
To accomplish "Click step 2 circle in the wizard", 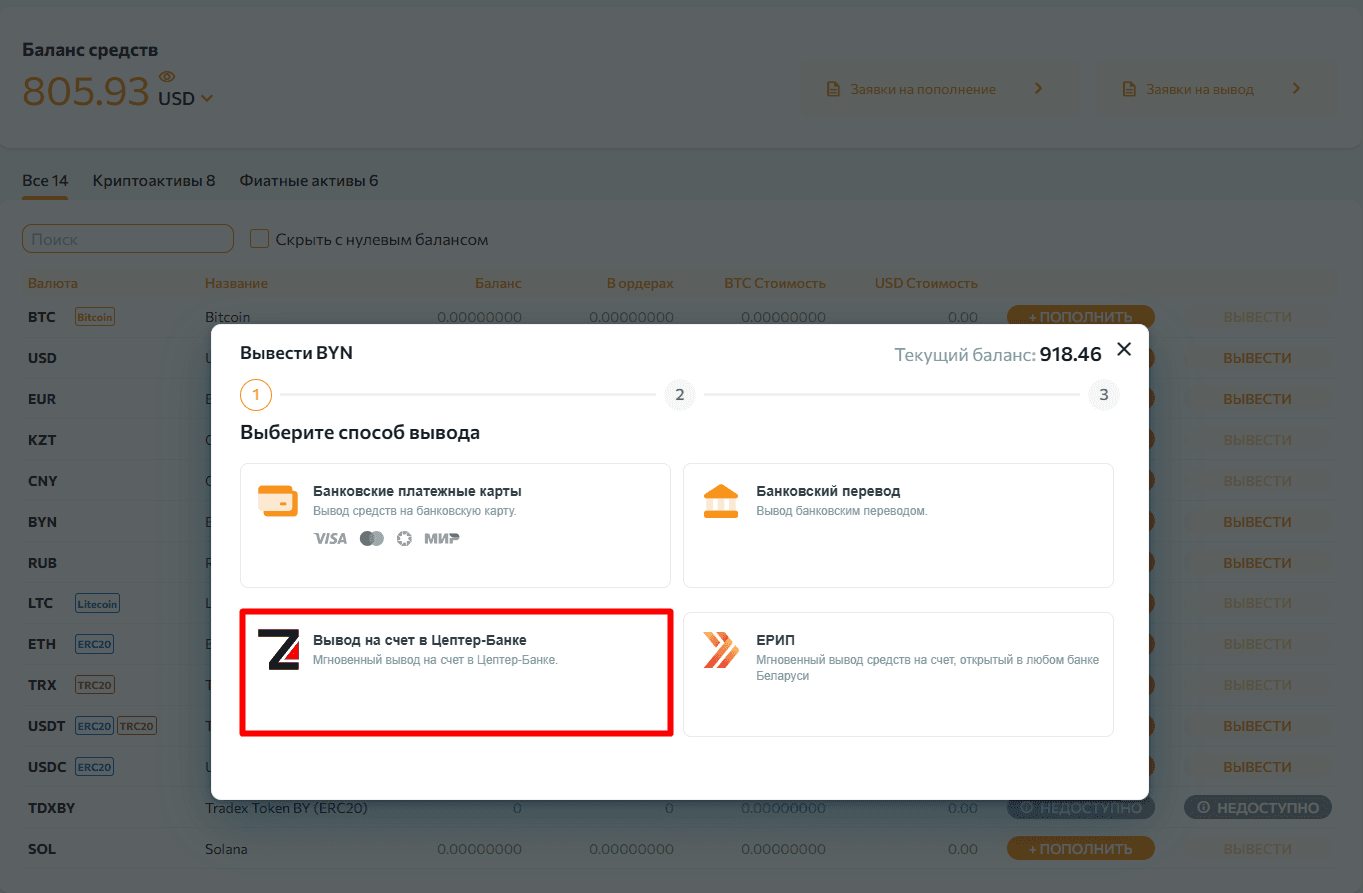I will (x=680, y=395).
